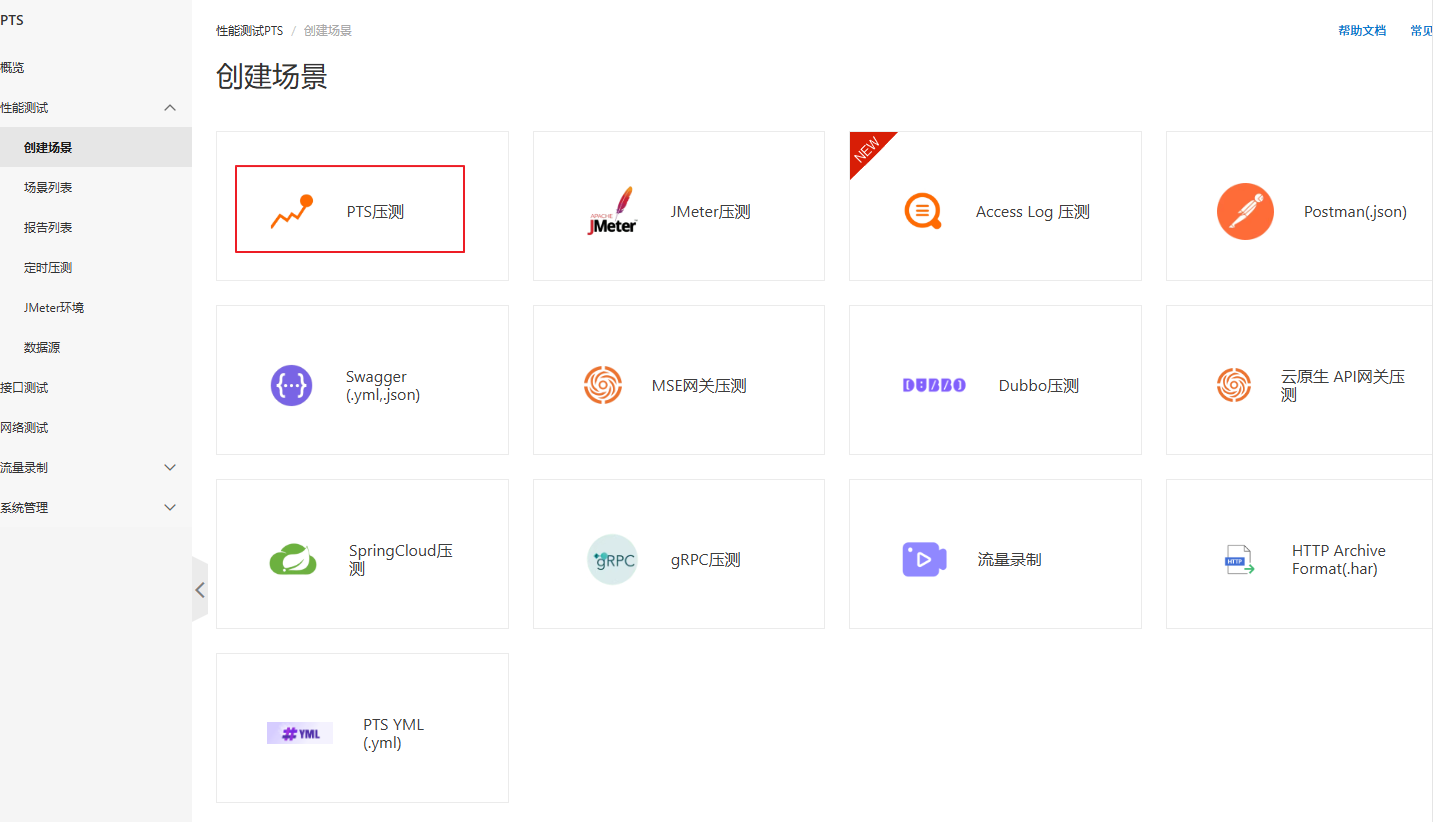Viewport: 1444px width, 822px height.
Task: Click the Swagger purple braces icon
Action: coord(292,385)
